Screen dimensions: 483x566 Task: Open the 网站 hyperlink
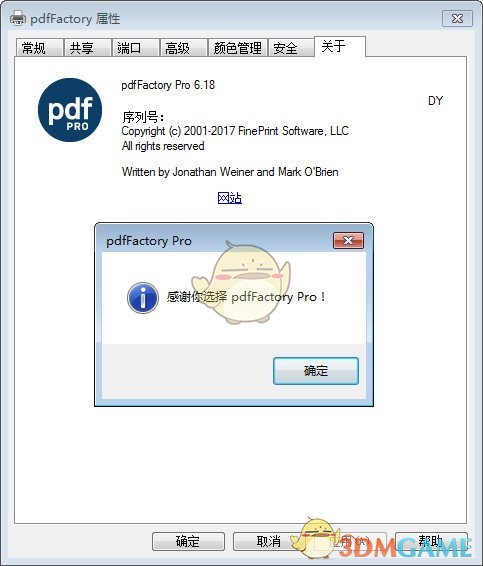point(230,198)
